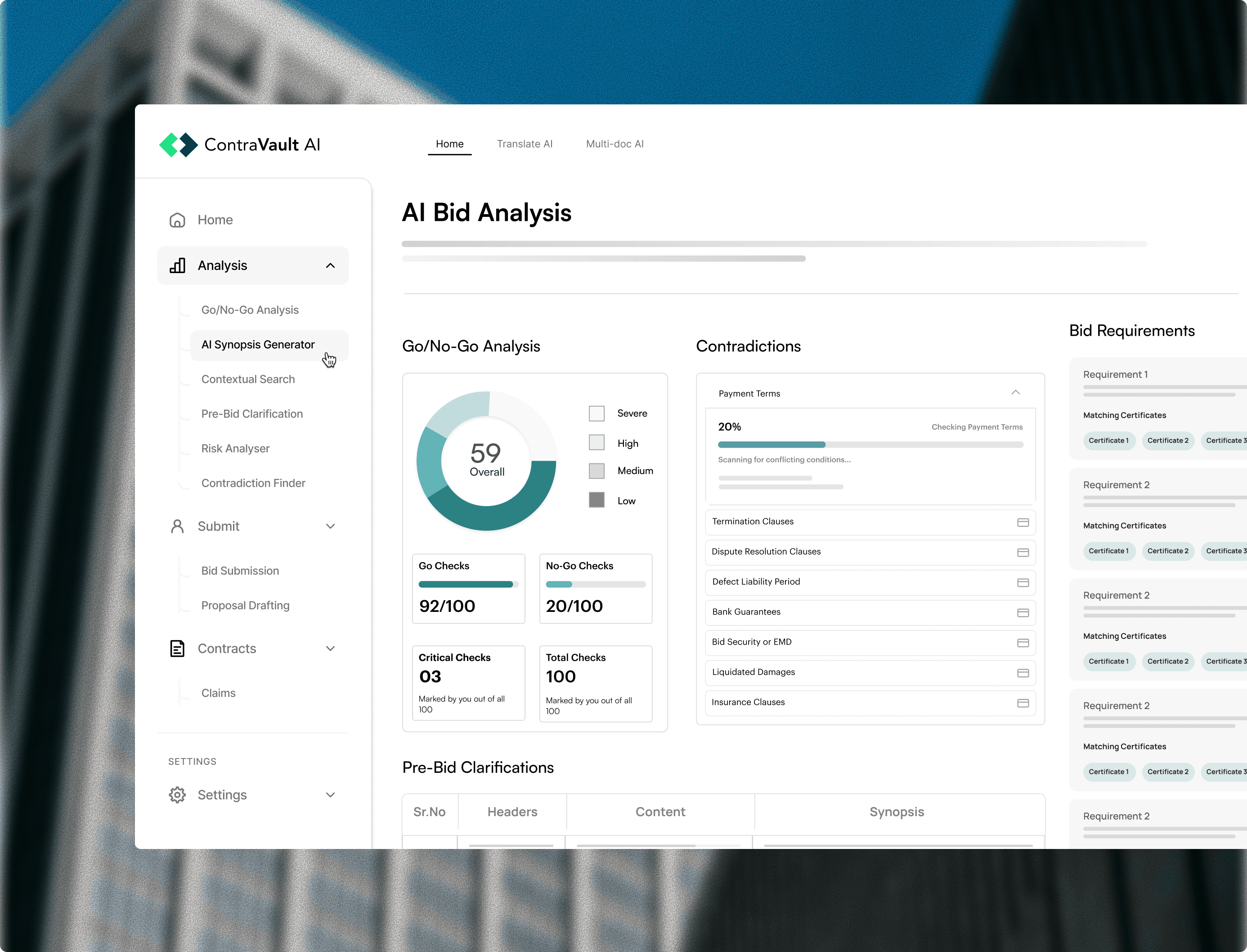This screenshot has width=1247, height=952.
Task: Click the No-Go Checks progress bar
Action: [x=596, y=584]
